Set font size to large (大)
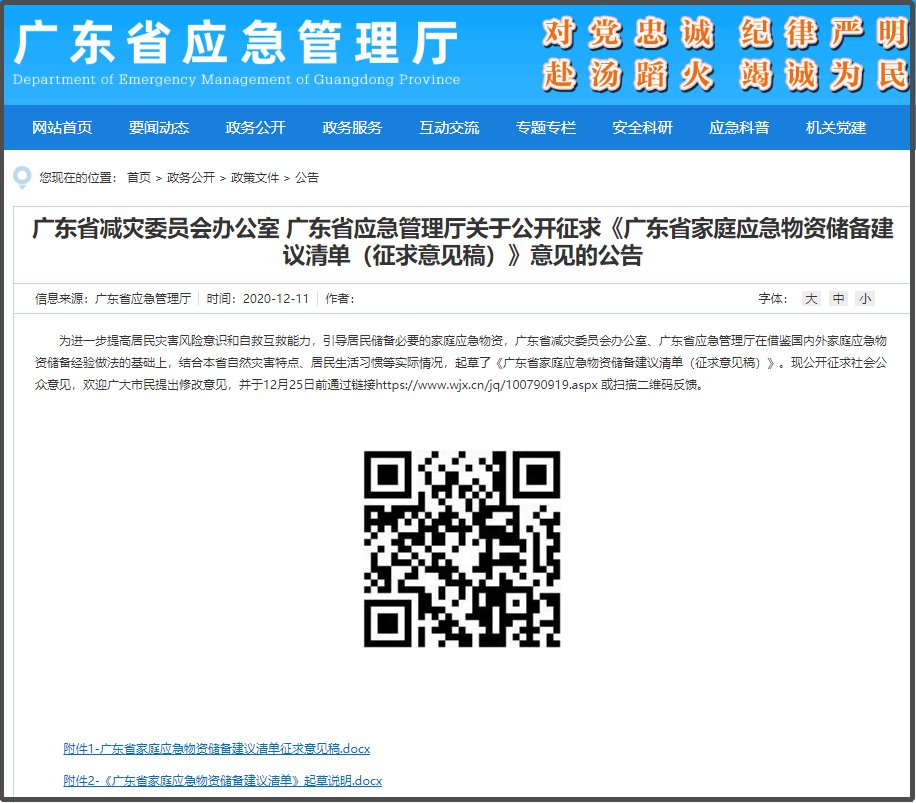916x803 pixels. click(x=811, y=298)
